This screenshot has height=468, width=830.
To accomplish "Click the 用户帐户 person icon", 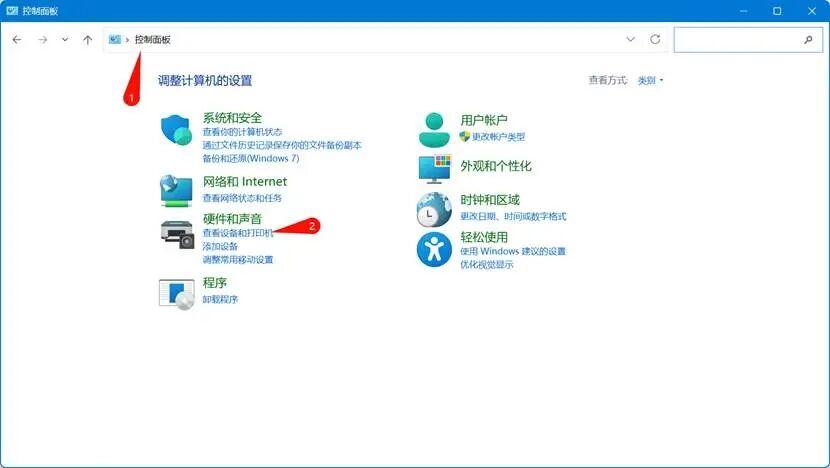I will click(x=434, y=129).
